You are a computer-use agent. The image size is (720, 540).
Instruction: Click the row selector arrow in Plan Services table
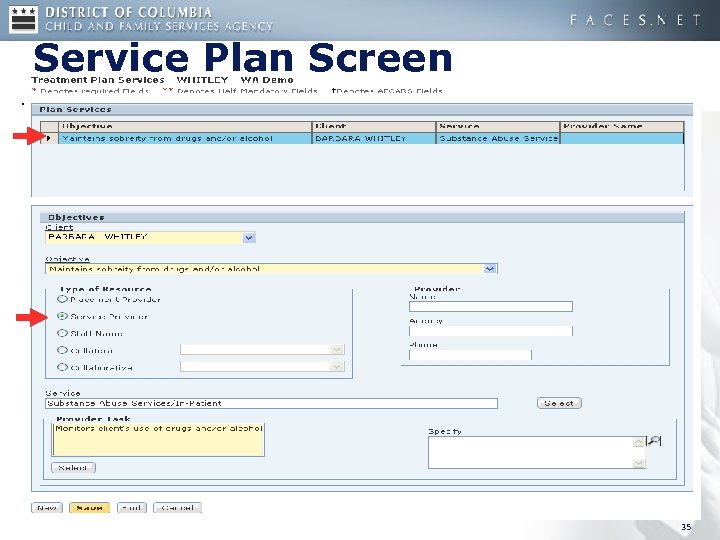pos(49,138)
